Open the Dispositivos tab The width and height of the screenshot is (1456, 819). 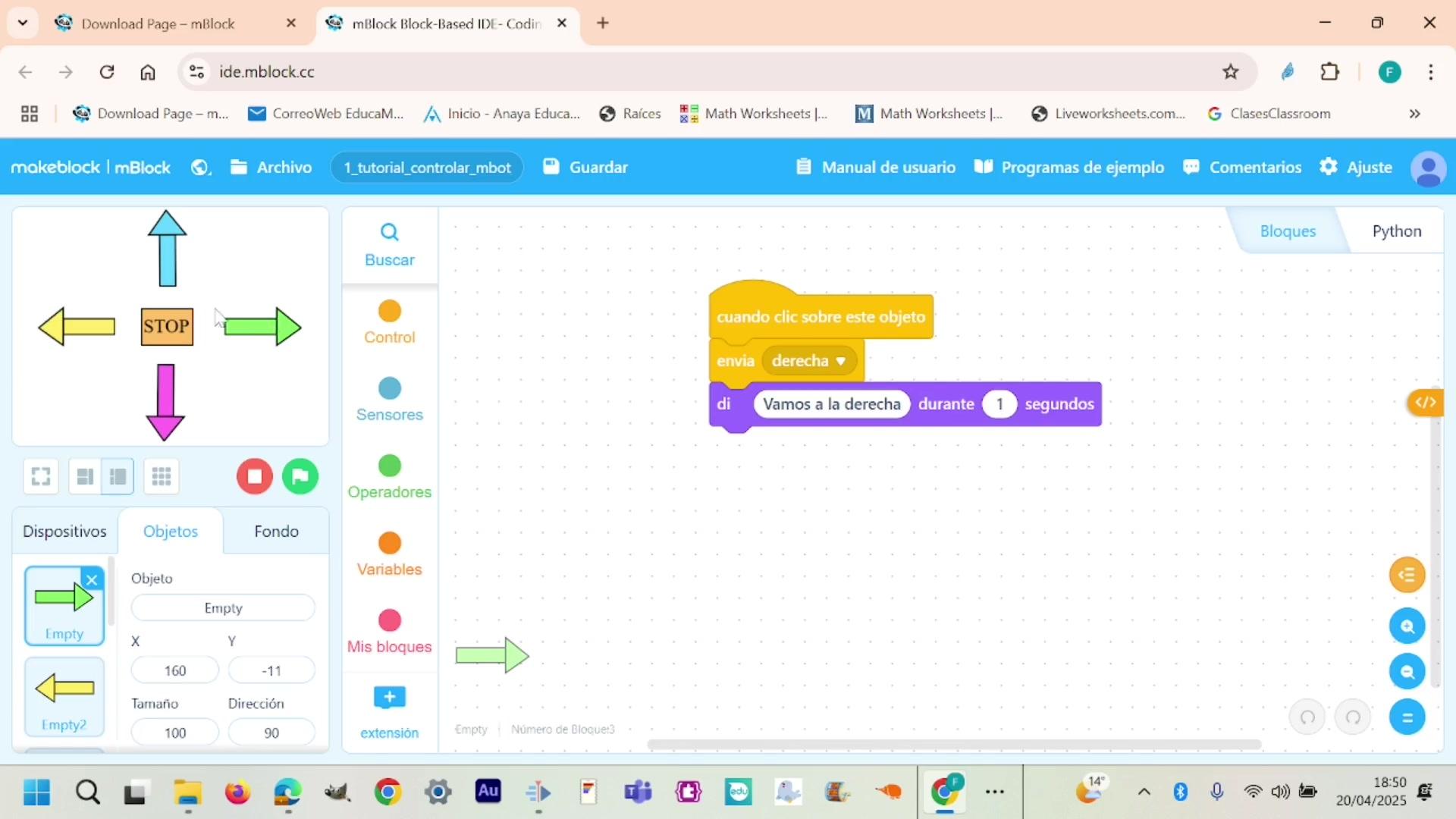tap(64, 532)
